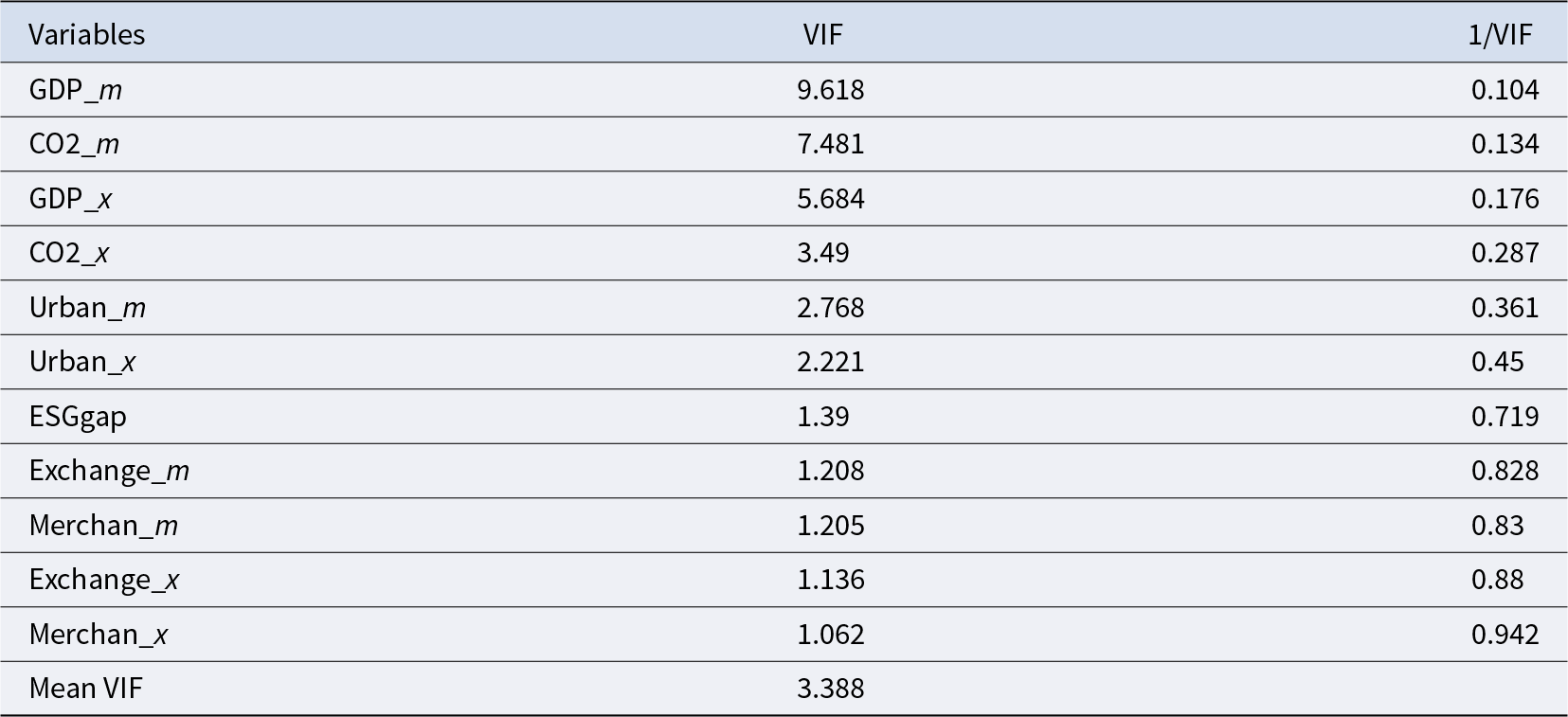Screen dimensions: 1568x717
Task: Select the CO2_x row label
Action: pyautogui.click(x=69, y=253)
